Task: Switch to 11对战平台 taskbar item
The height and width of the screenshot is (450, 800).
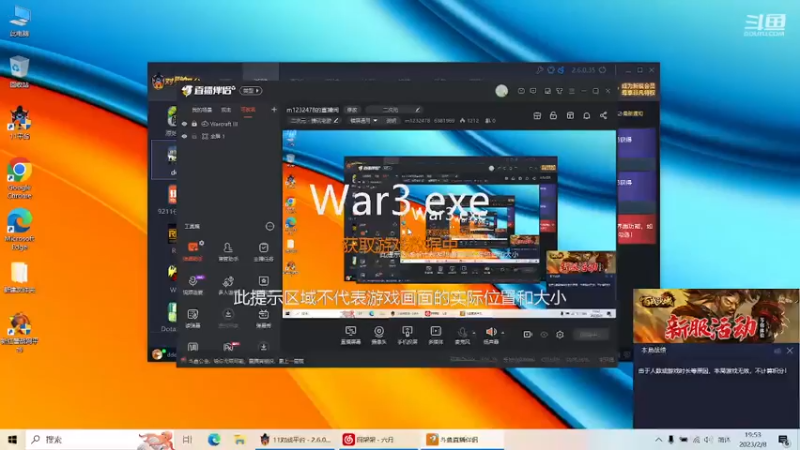Action: pos(295,439)
